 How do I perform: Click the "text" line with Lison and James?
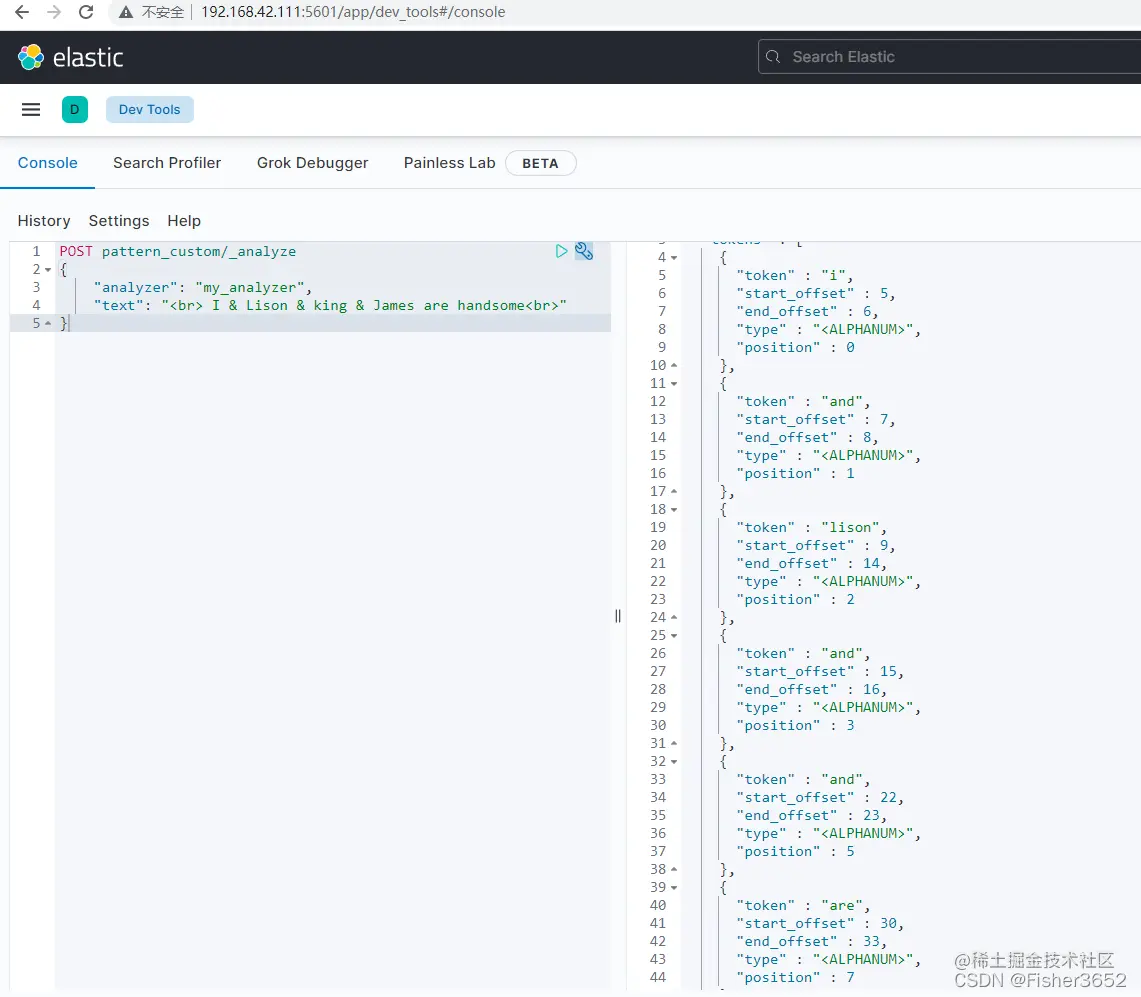pyautogui.click(x=330, y=306)
